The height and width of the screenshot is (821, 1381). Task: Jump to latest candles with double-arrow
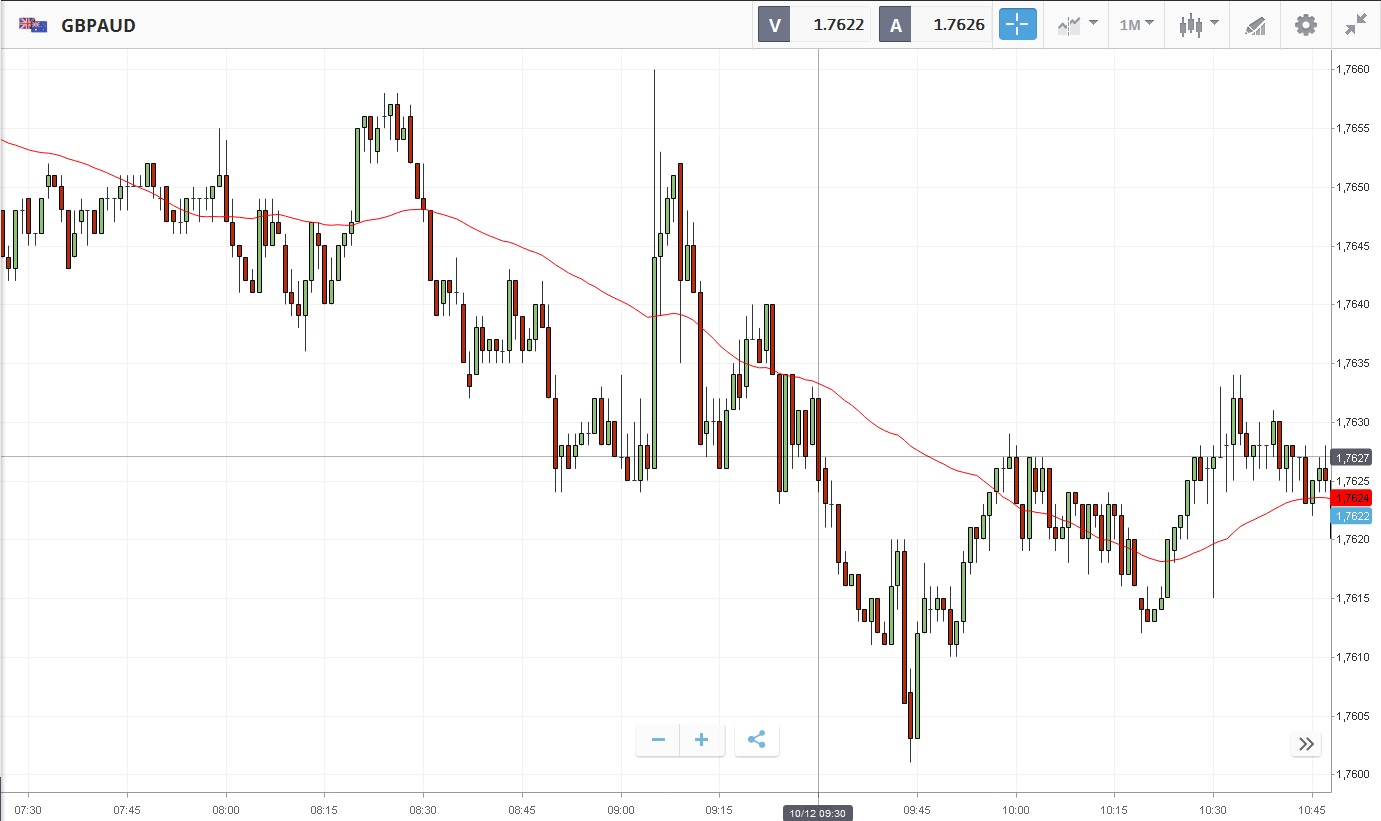coord(1306,743)
